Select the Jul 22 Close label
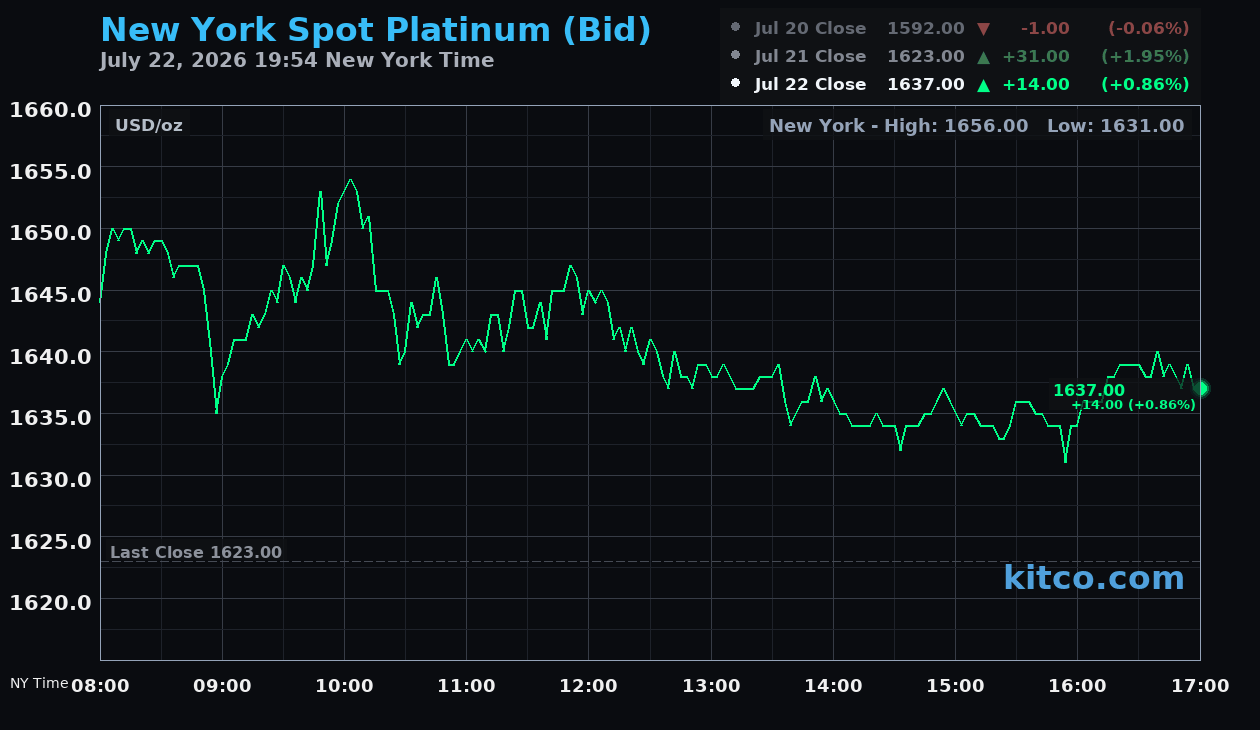The width and height of the screenshot is (1260, 730). point(811,84)
